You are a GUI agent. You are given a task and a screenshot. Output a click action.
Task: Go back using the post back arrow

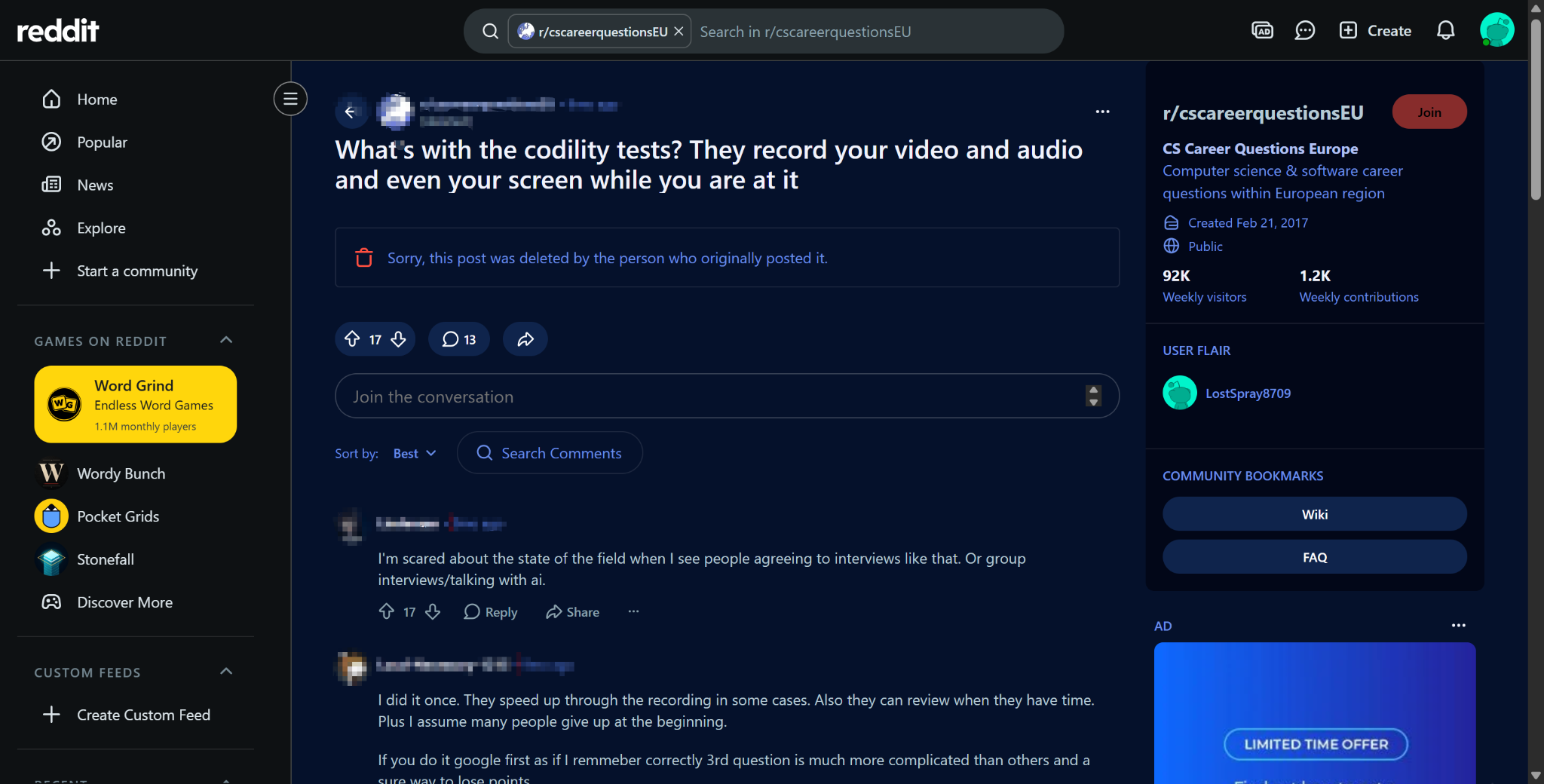[350, 112]
